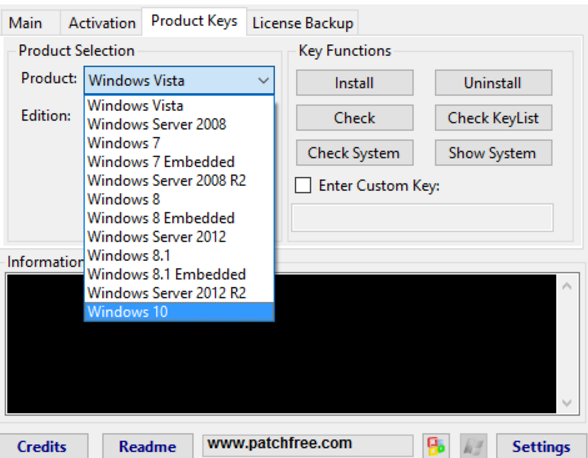This screenshot has height=458, width=588.
Task: Open the Readme button
Action: tap(148, 446)
